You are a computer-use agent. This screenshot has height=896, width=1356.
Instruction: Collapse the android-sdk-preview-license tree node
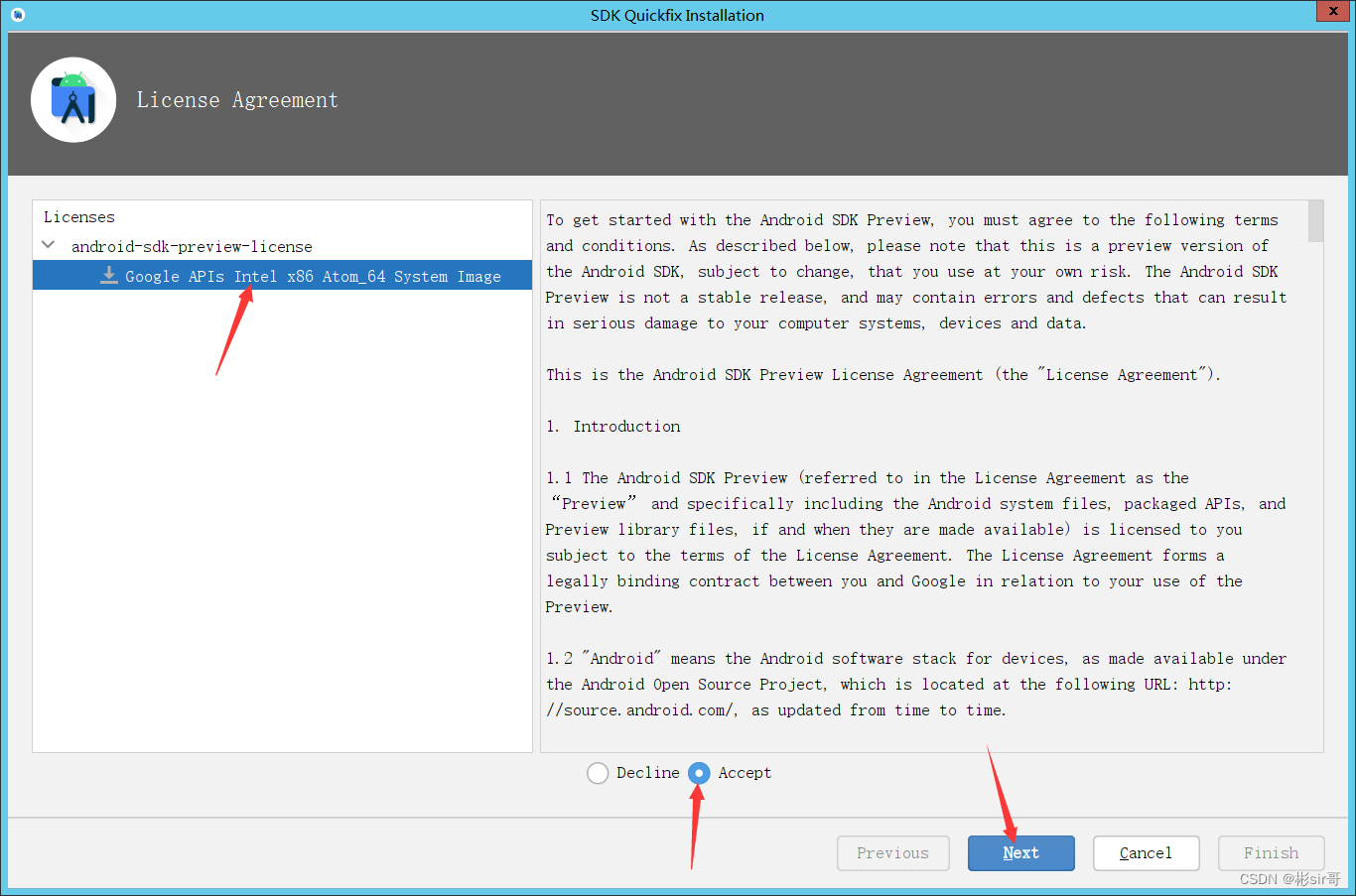pyautogui.click(x=48, y=245)
